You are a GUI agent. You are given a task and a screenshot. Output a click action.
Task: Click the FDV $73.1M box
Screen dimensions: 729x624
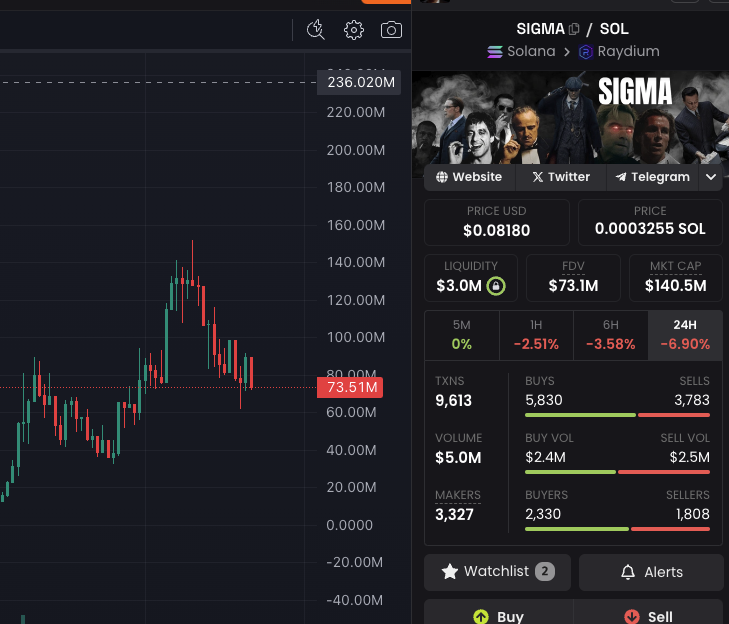[573, 278]
